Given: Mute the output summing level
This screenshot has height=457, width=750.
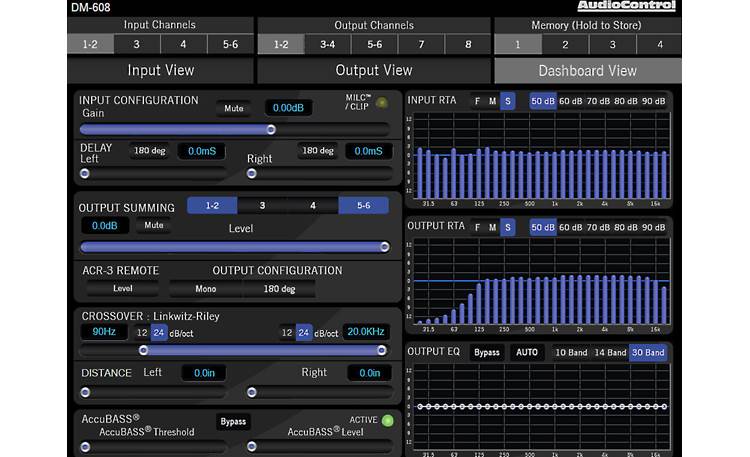Looking at the screenshot, I should pos(154,225).
